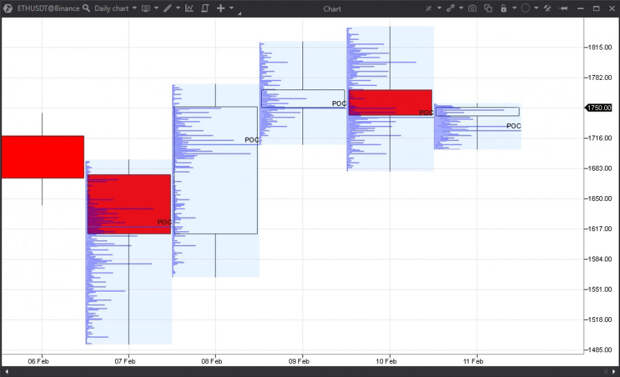Screen dimensions: 620x377
Task: Select the pencil drawing tool
Action: click(x=168, y=8)
